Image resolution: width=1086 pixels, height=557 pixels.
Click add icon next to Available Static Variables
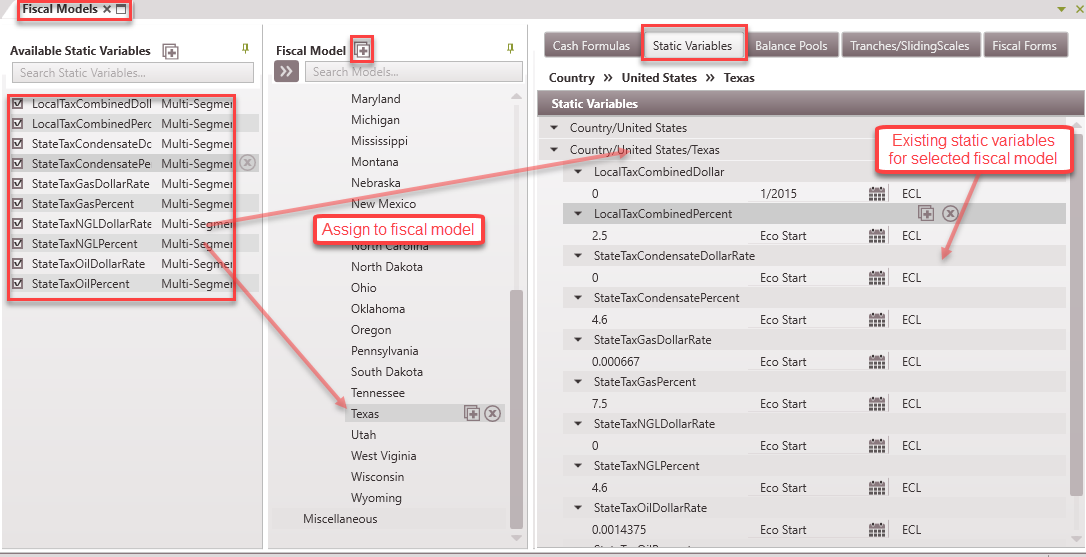pos(171,51)
